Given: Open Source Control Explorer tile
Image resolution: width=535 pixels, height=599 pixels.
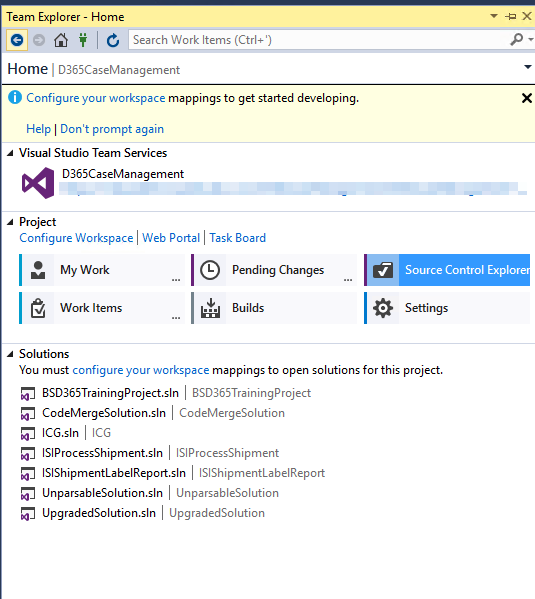Looking at the screenshot, I should pos(447,270).
